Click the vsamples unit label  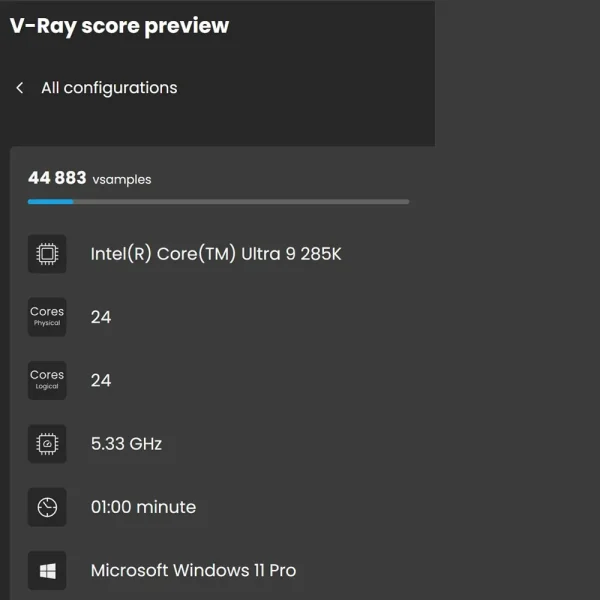pos(122,180)
